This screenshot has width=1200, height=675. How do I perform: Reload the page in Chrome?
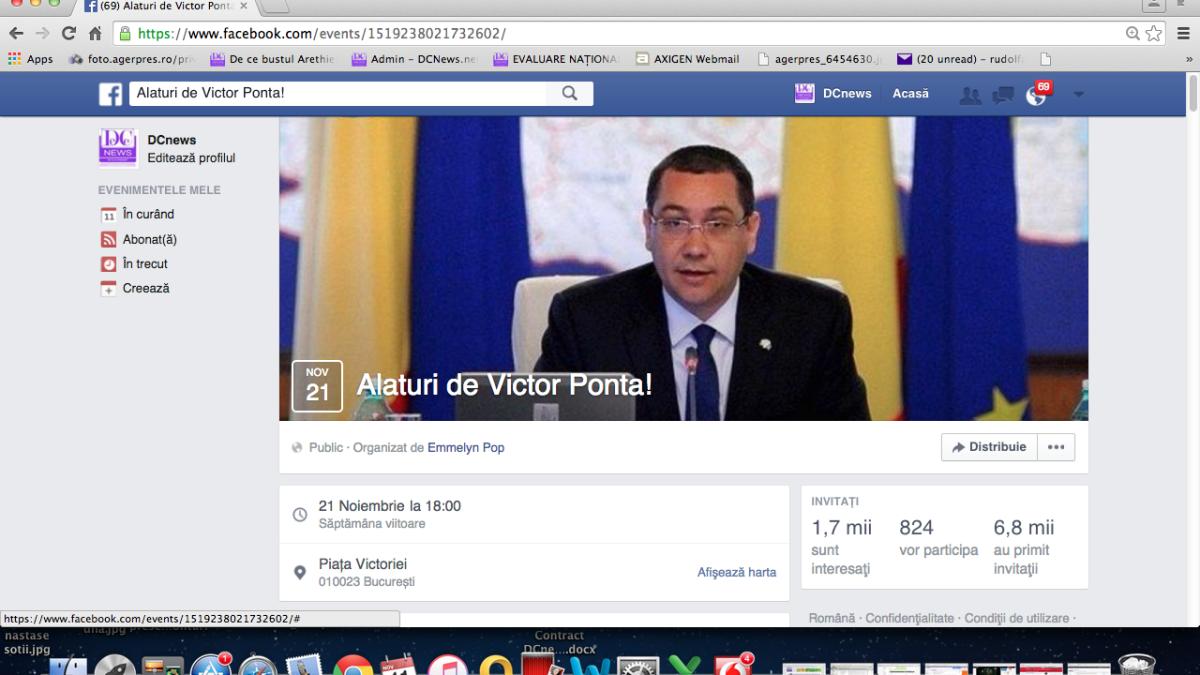point(69,33)
